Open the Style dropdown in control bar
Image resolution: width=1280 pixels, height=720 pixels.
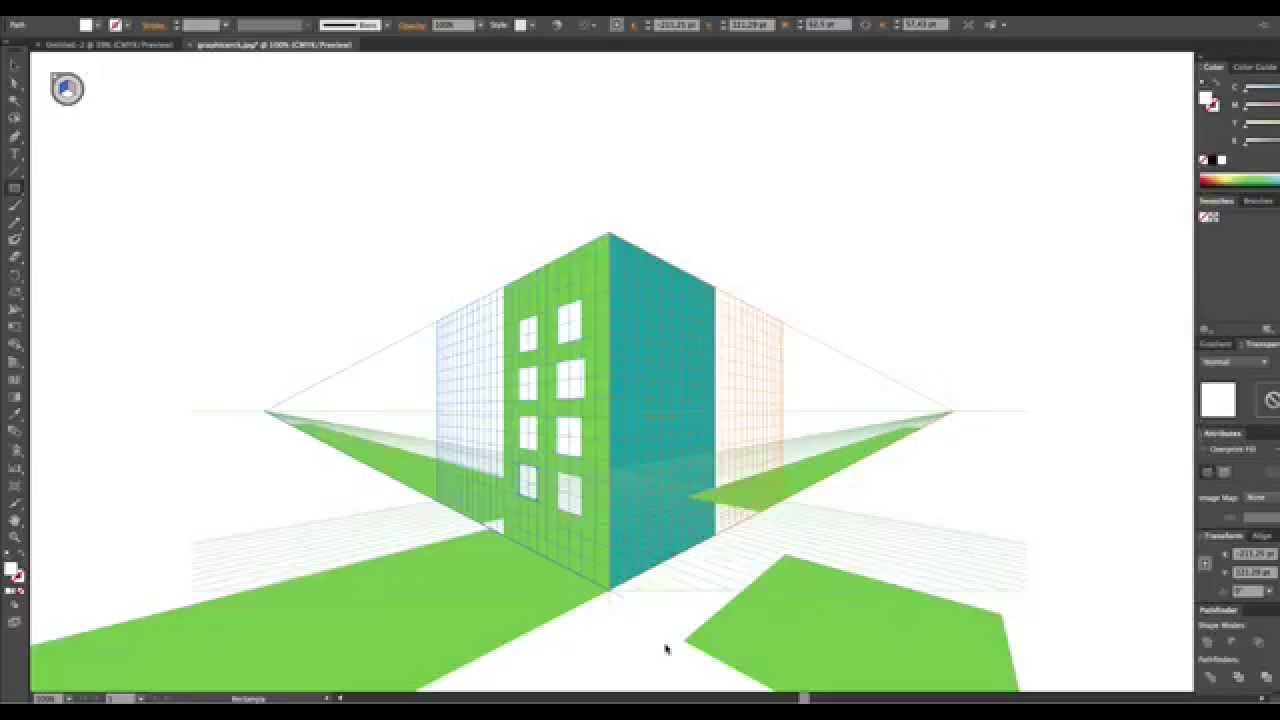click(531, 25)
